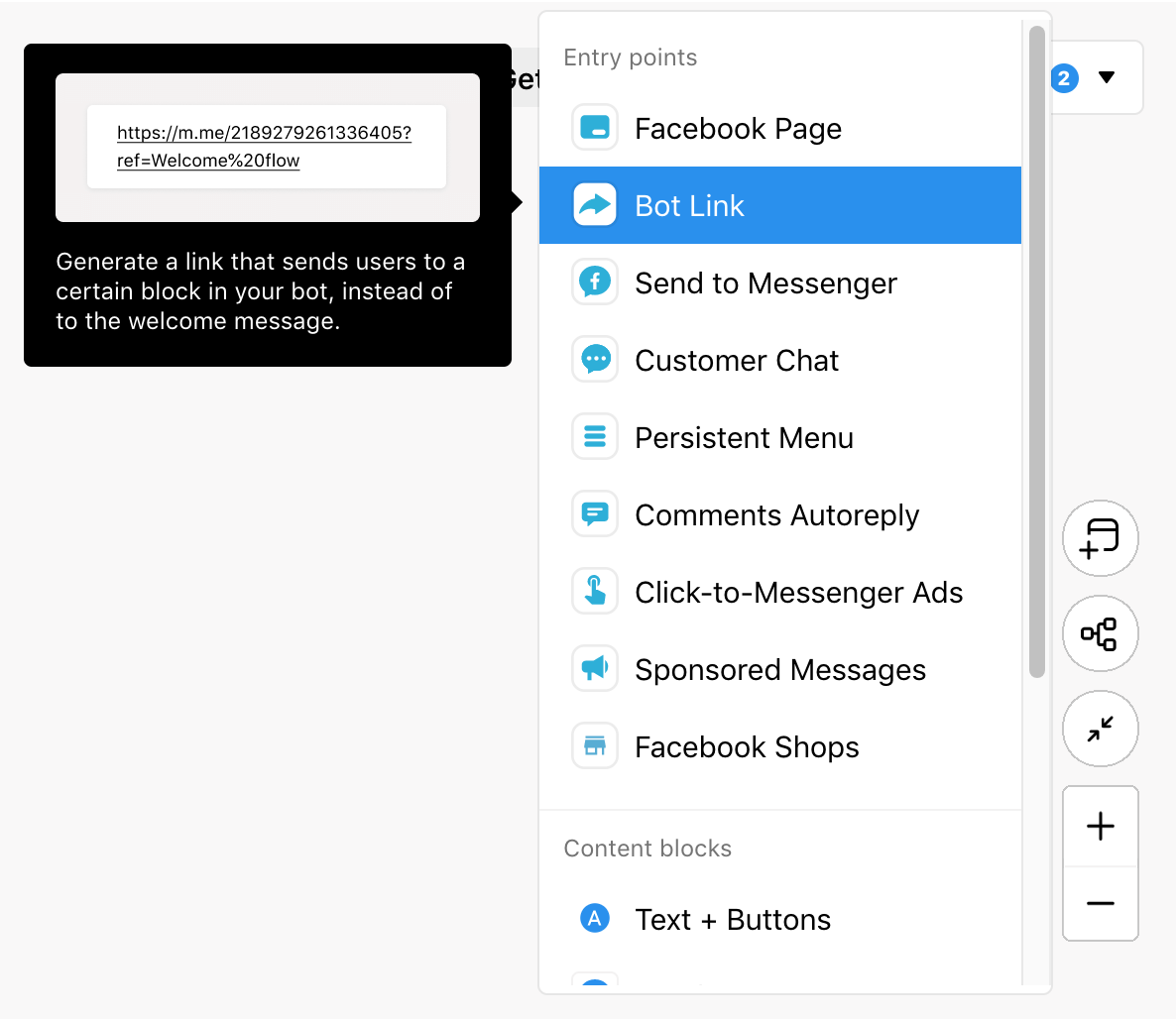This screenshot has height=1019, width=1176.
Task: Click the Text + Buttons 'A' icon
Action: pos(595,918)
